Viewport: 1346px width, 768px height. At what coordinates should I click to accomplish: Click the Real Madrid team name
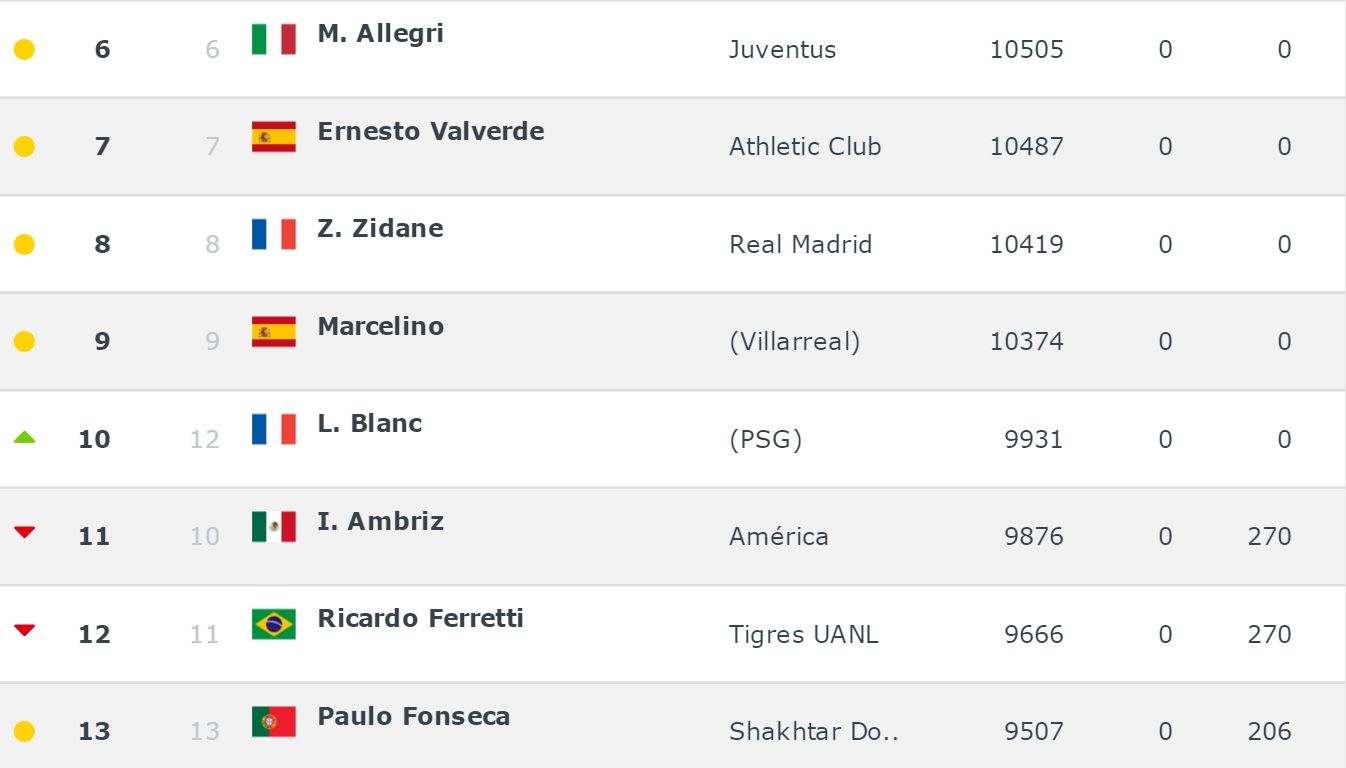coord(800,244)
